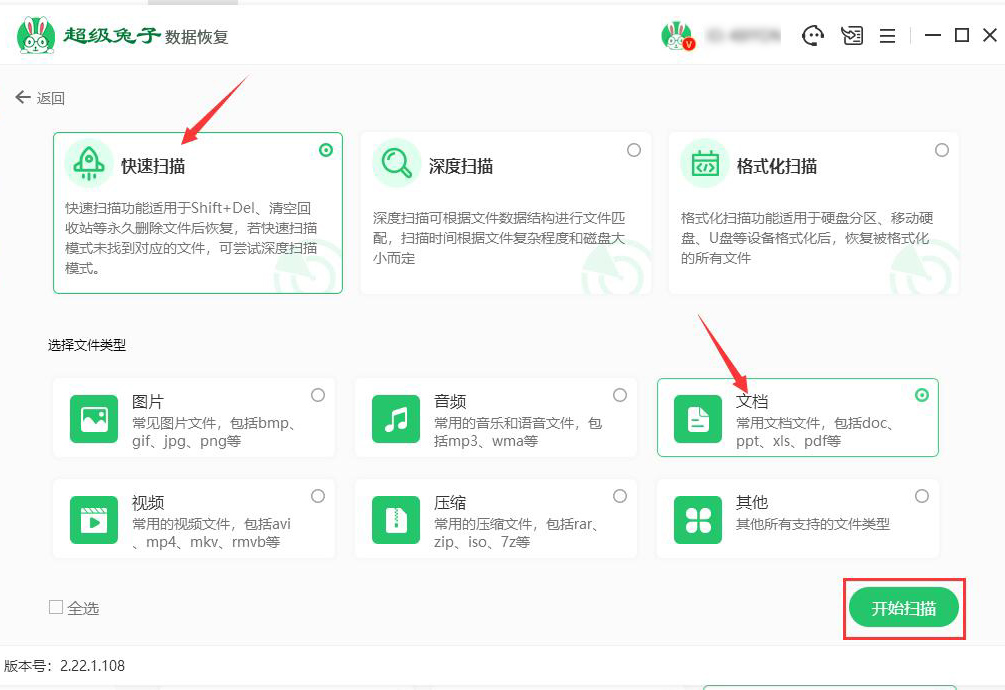Screen dimensions: 1005x690
Task: Click the 开始扫描 start scan button
Action: tap(903, 607)
